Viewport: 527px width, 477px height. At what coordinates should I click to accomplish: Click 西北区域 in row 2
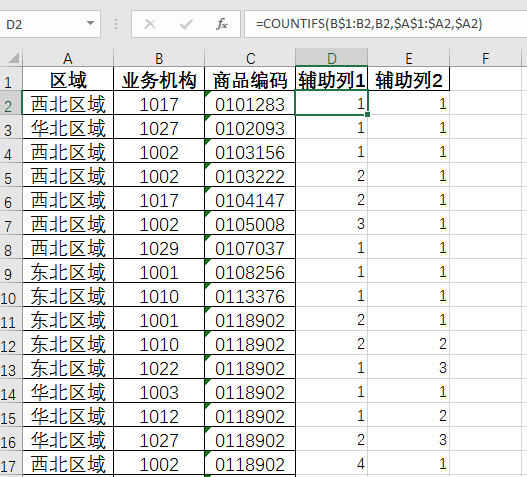pyautogui.click(x=68, y=104)
